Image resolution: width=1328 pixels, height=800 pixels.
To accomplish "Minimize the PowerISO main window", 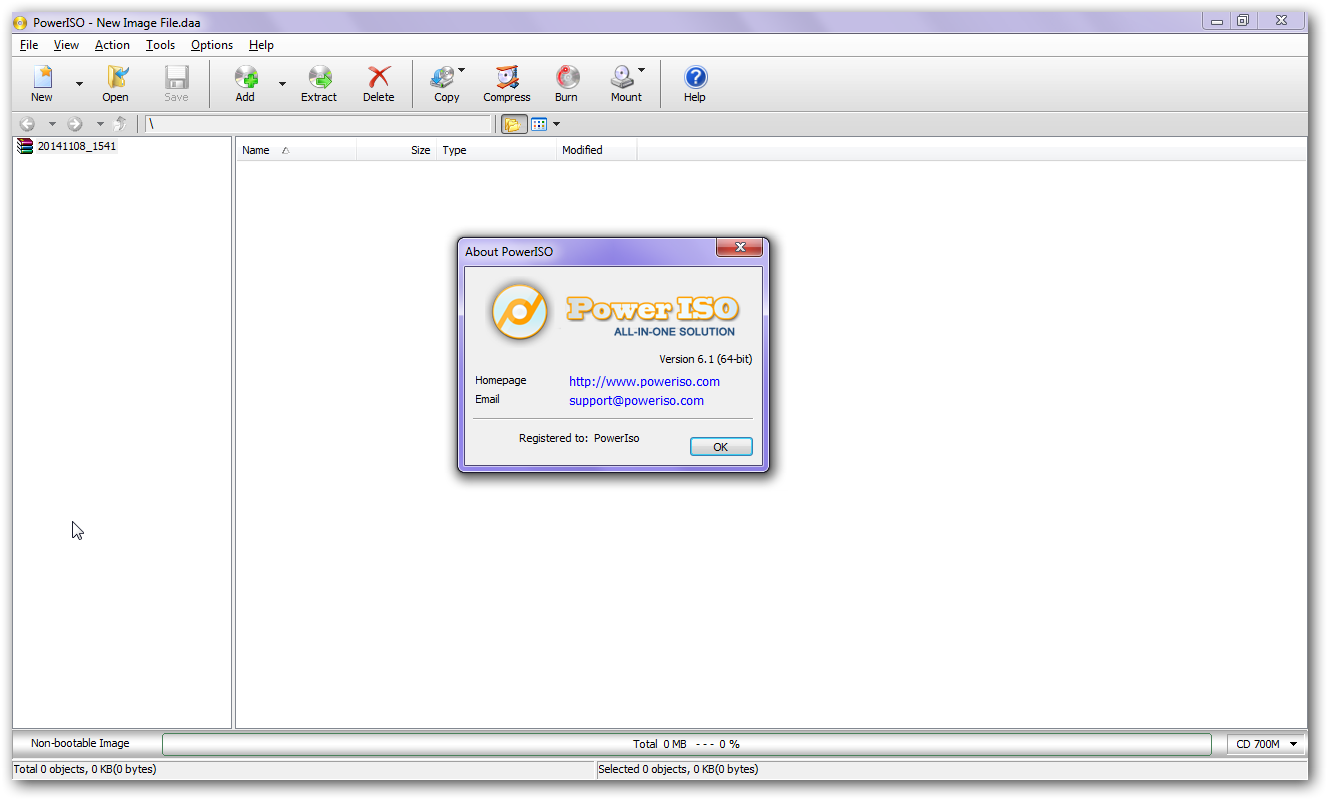I will [1217, 20].
